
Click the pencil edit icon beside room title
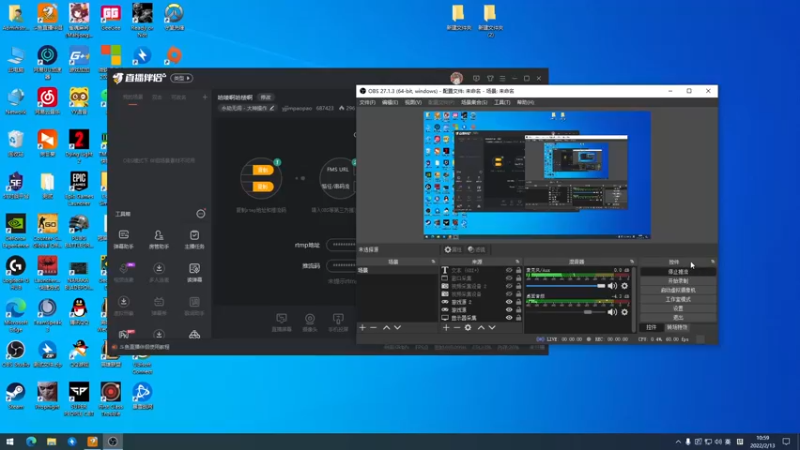(x=272, y=108)
